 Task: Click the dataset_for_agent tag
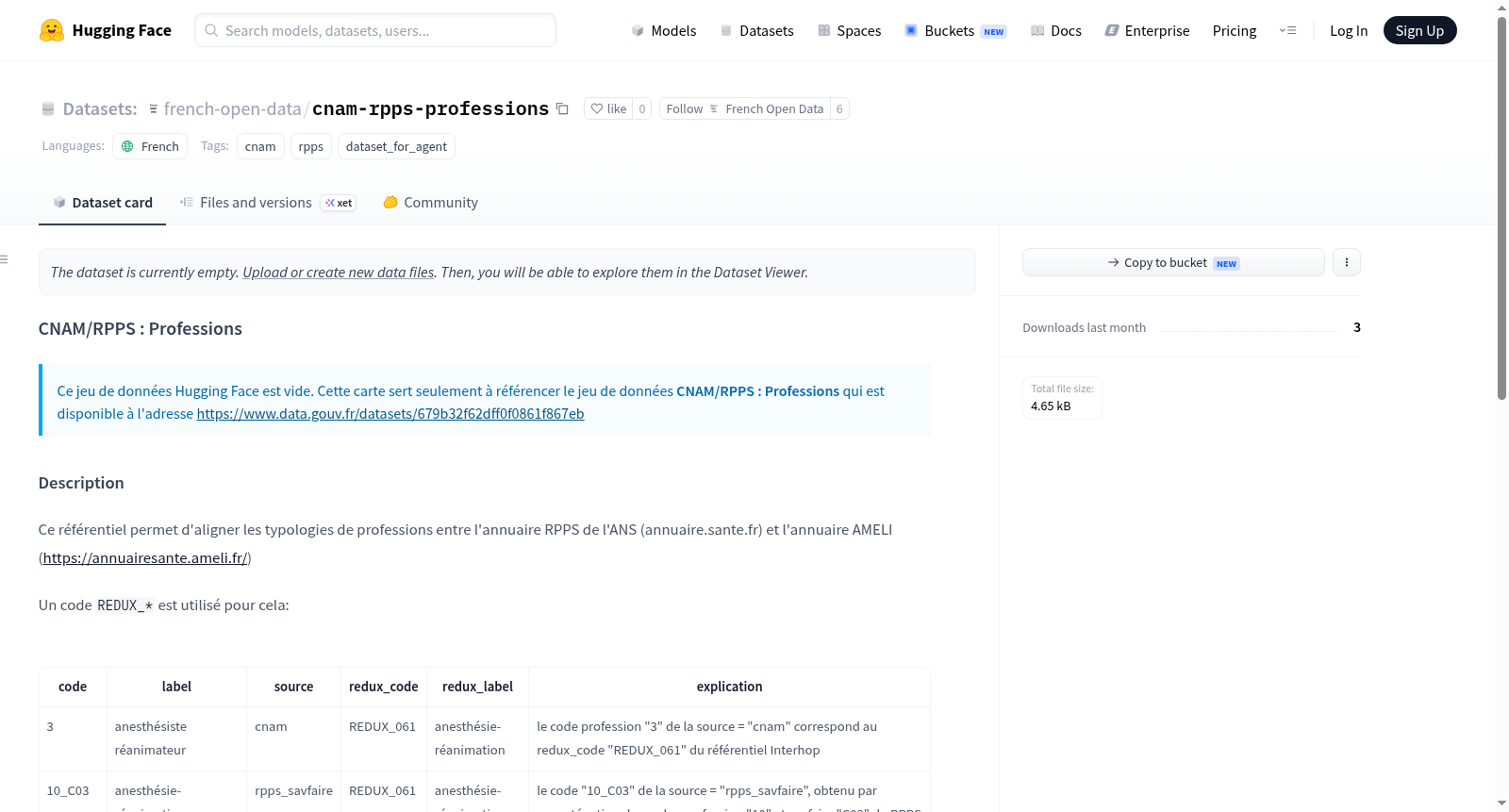click(x=396, y=146)
